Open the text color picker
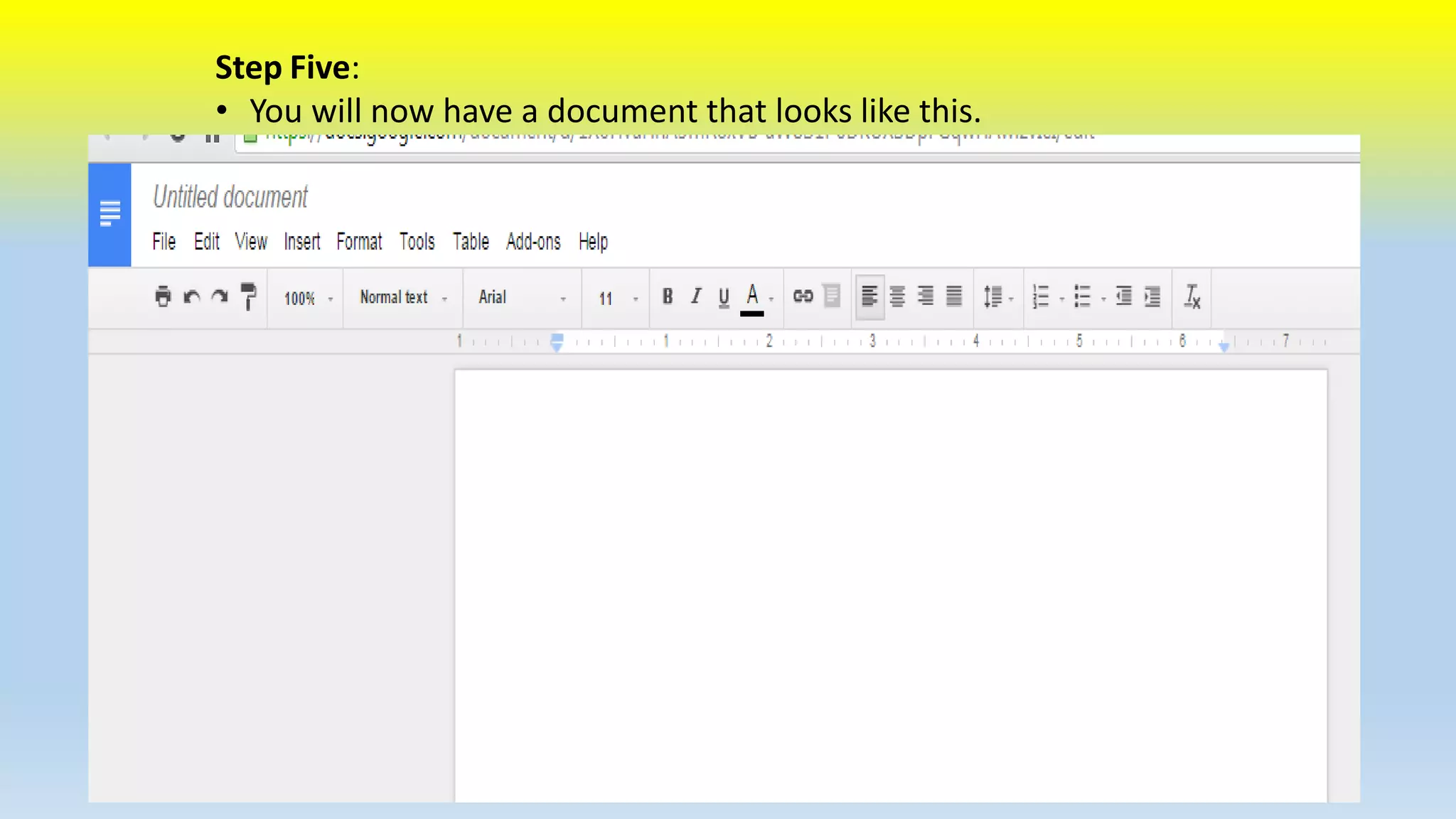The width and height of the screenshot is (1456, 819). [x=752, y=299]
